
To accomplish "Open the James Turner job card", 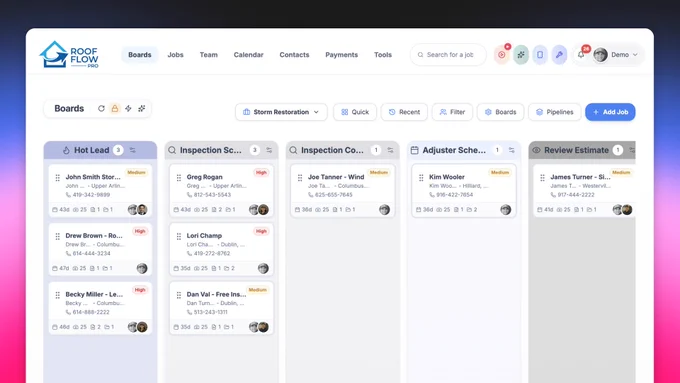I will [x=584, y=190].
